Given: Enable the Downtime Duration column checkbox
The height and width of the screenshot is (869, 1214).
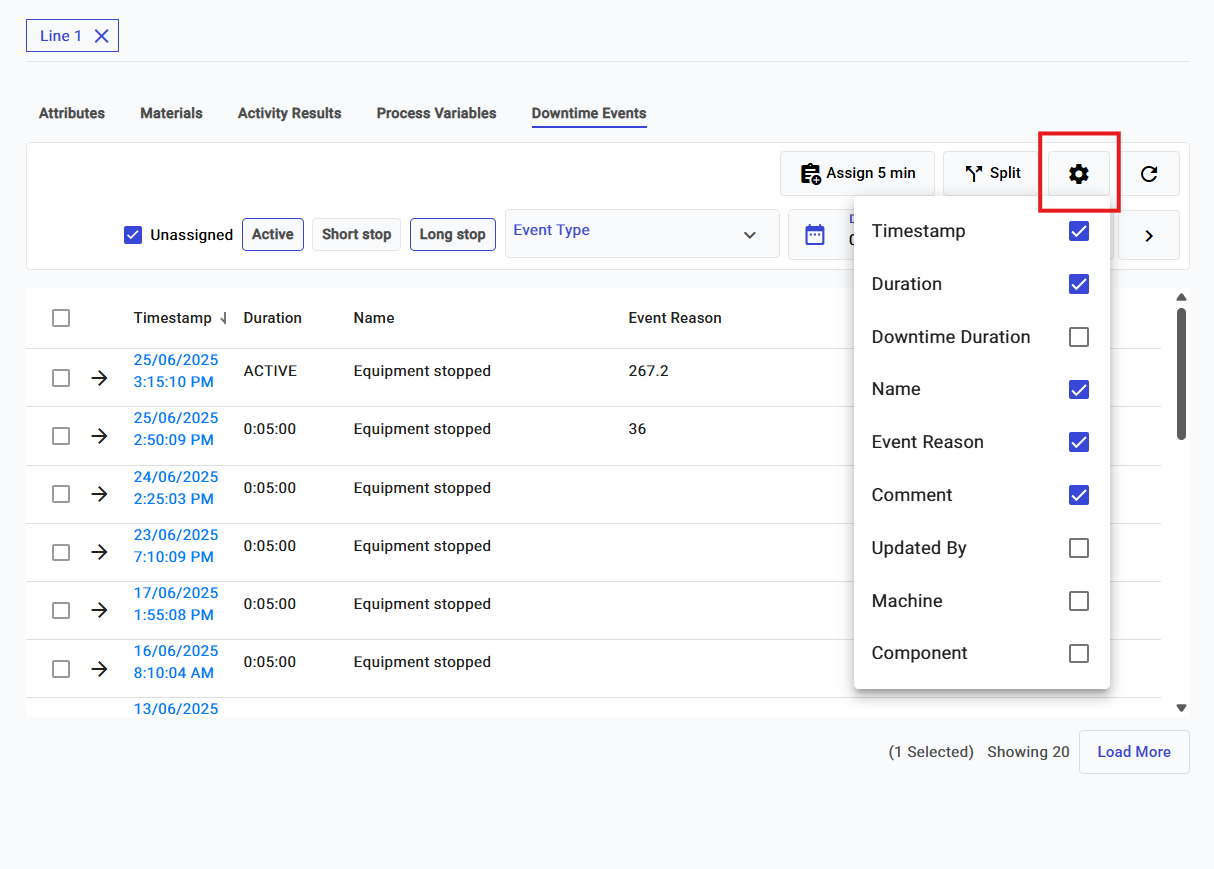Looking at the screenshot, I should (x=1078, y=337).
